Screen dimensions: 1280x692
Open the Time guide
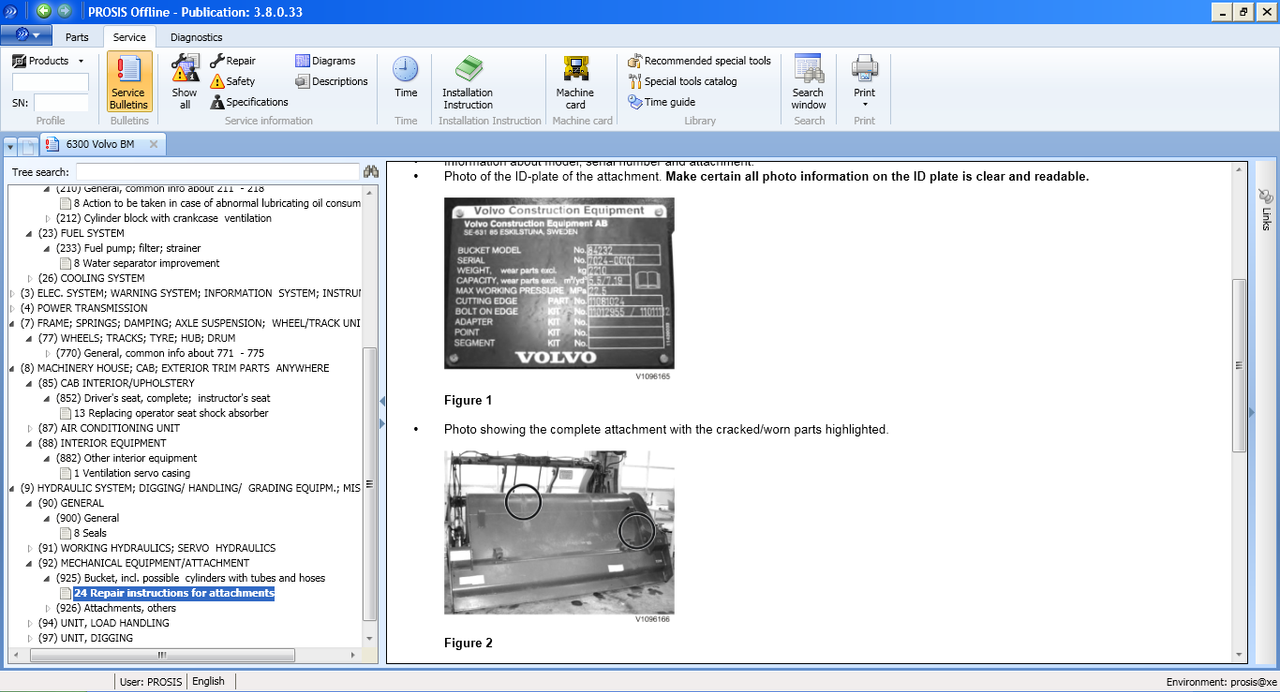coord(661,102)
